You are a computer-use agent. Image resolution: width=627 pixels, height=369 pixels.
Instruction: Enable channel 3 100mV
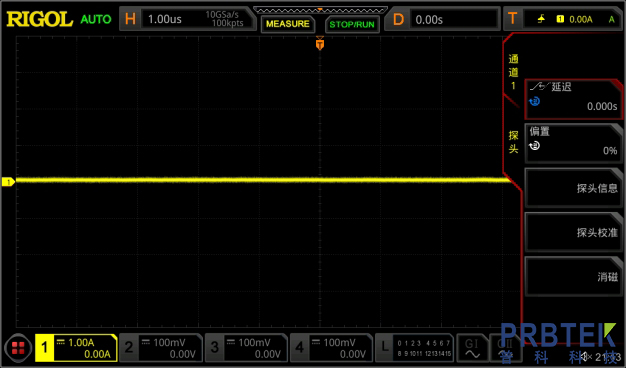click(246, 347)
